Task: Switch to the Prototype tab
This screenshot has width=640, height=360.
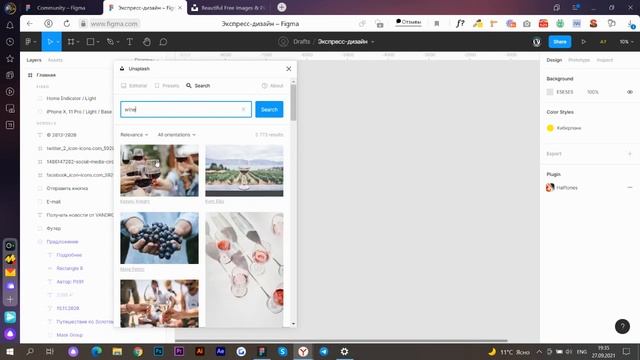Action: [579, 60]
